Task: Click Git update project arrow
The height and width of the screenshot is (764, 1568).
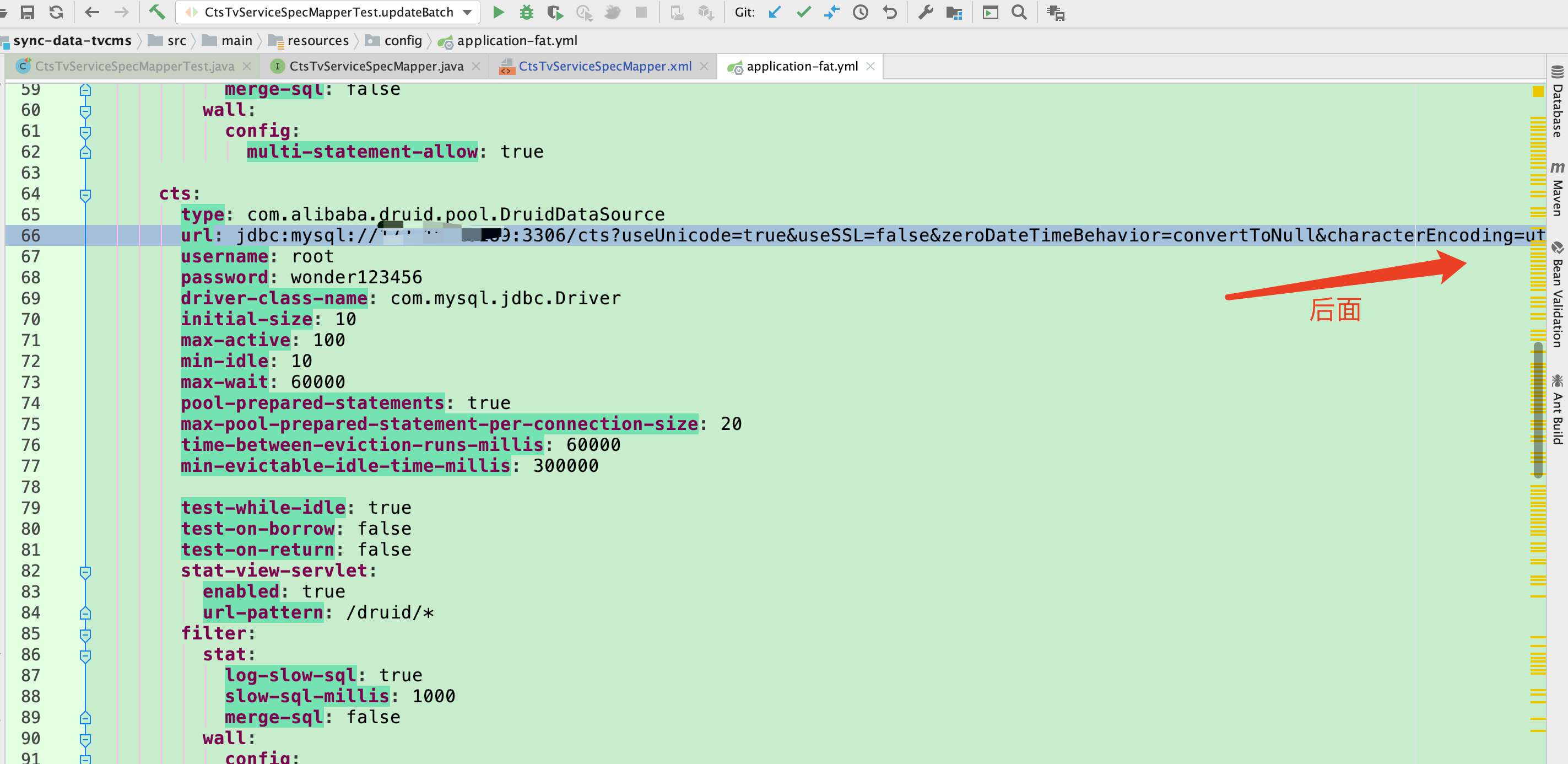Action: point(774,12)
